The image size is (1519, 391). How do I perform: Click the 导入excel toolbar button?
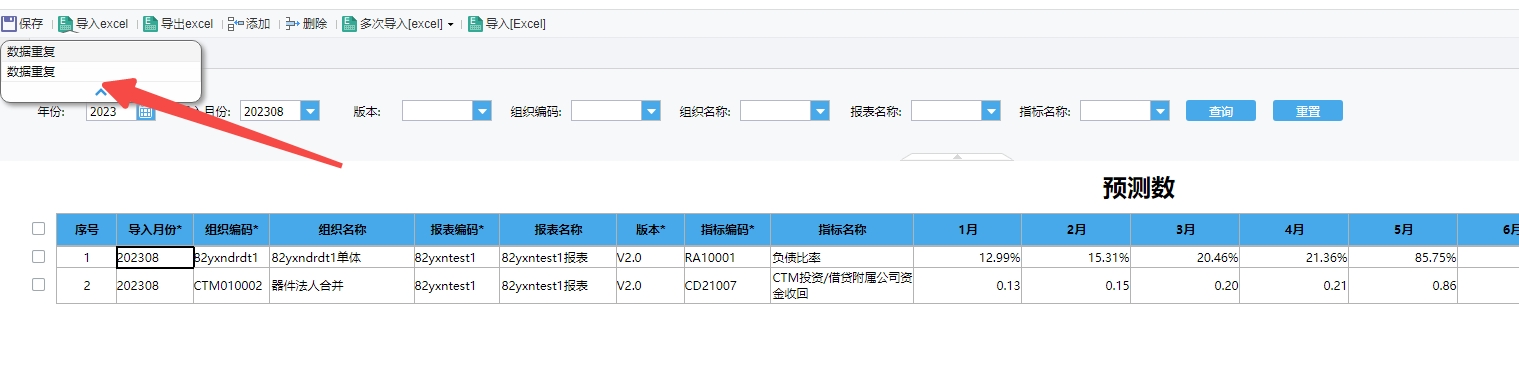(93, 23)
